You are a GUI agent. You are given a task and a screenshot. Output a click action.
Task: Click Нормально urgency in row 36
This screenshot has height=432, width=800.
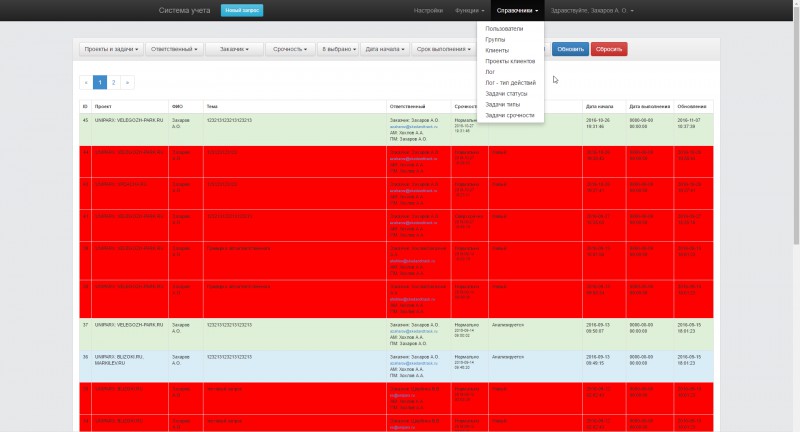(467, 357)
